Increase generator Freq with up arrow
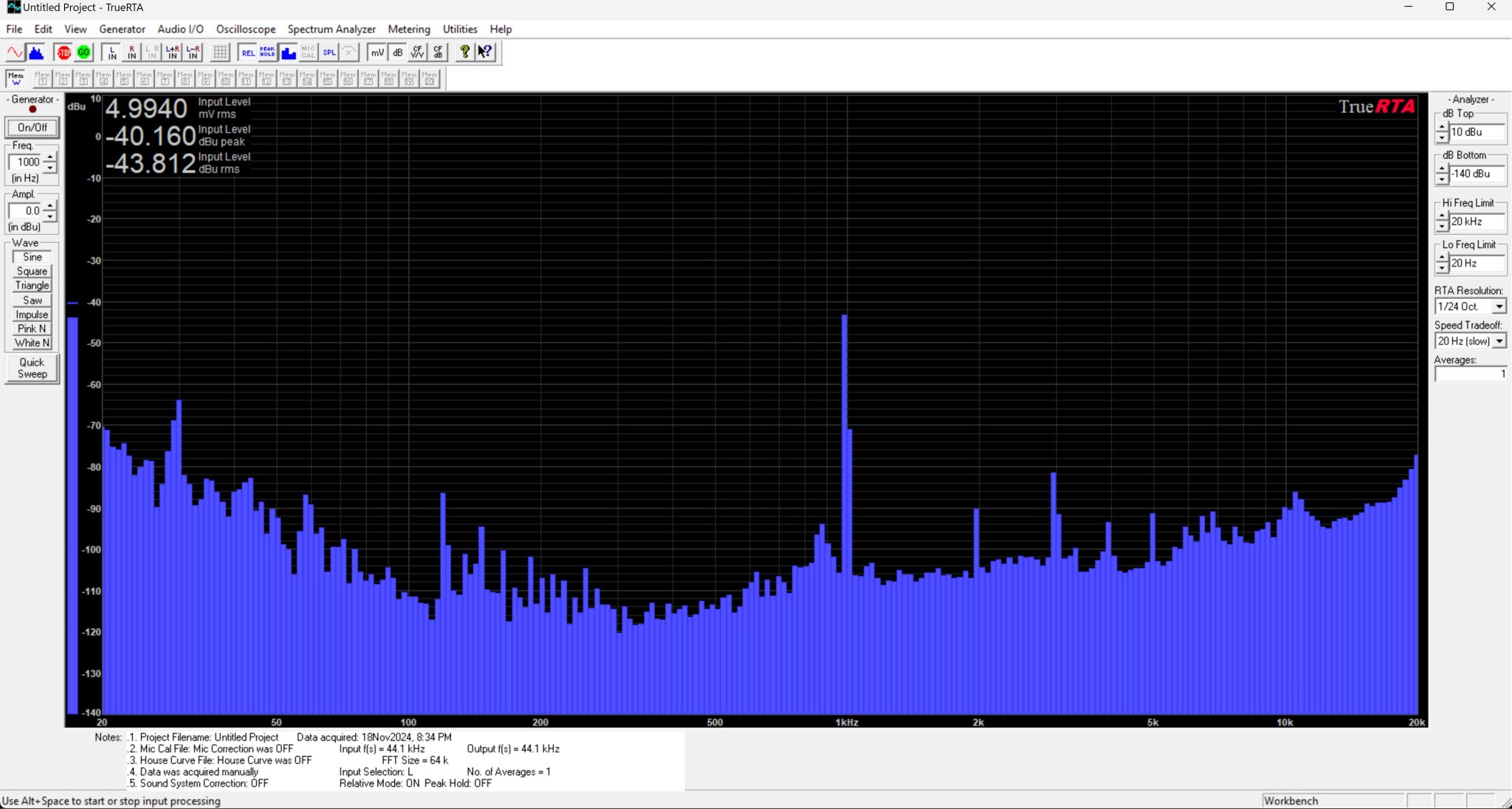 click(x=49, y=157)
